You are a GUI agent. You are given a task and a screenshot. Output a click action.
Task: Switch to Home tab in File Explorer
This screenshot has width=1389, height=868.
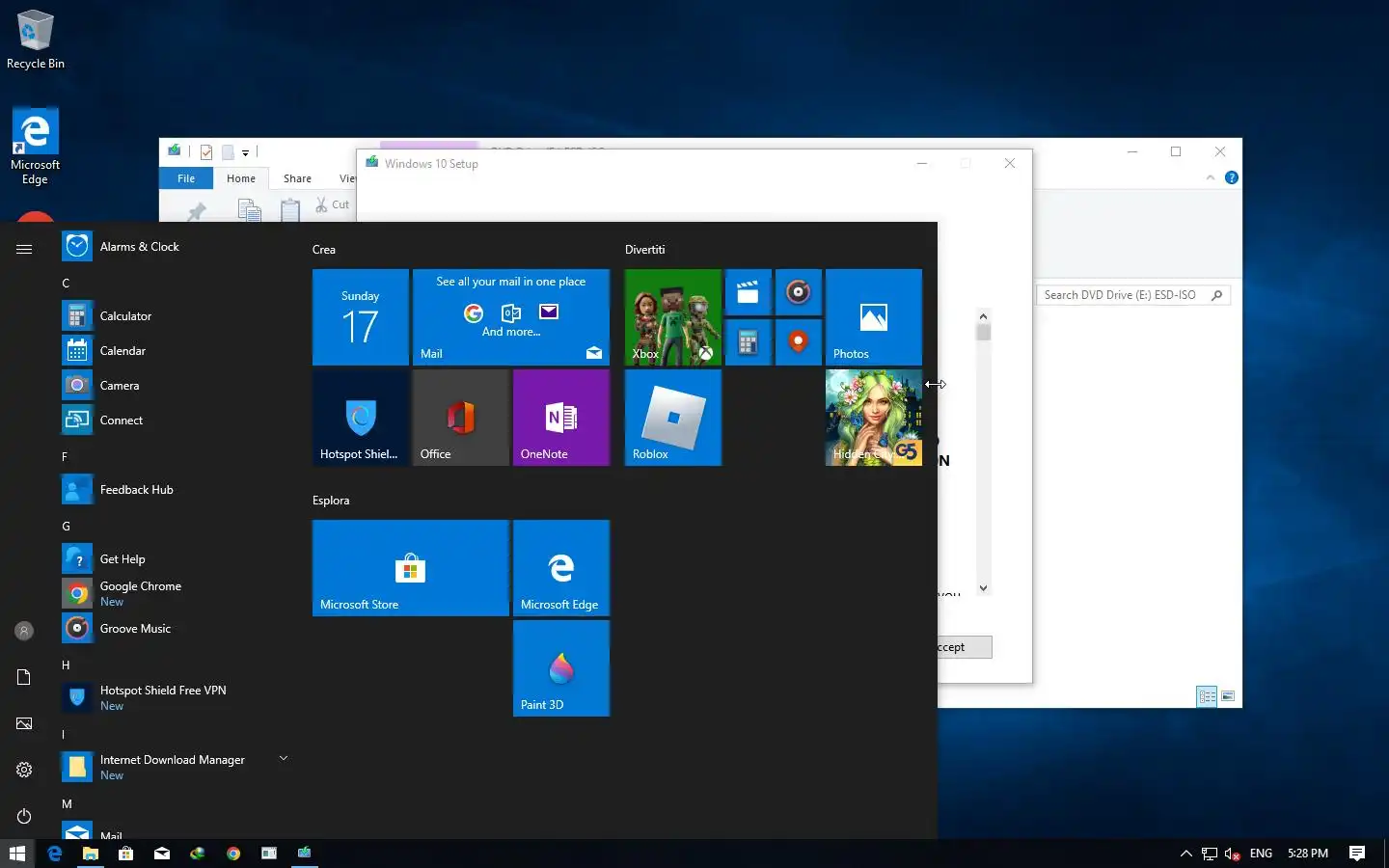click(x=241, y=178)
